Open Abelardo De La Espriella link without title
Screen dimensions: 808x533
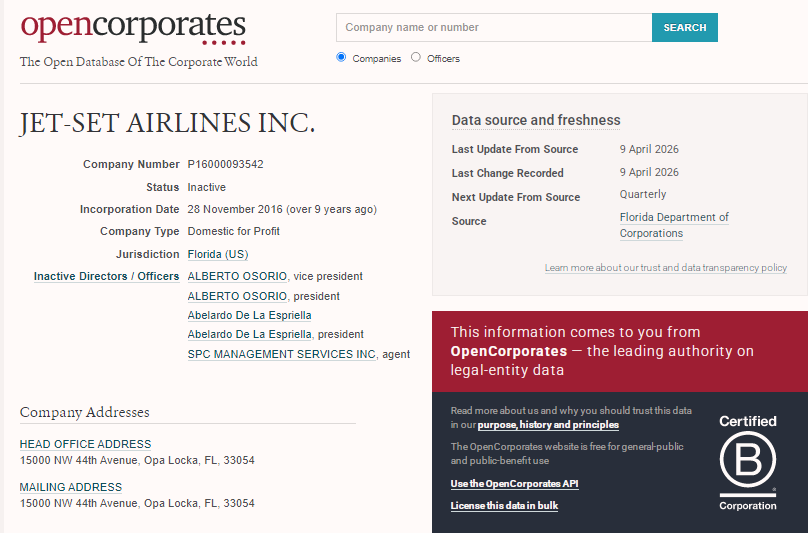(249, 315)
